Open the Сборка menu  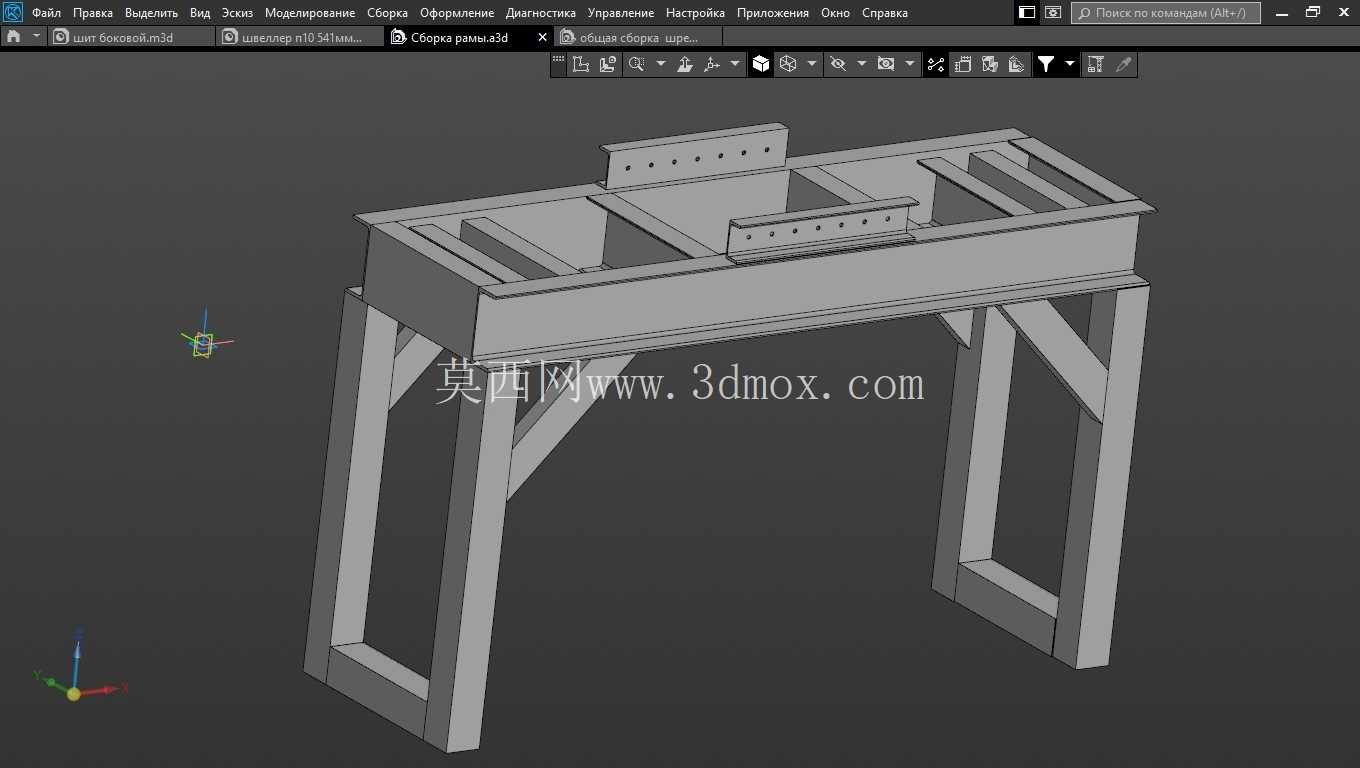point(387,13)
